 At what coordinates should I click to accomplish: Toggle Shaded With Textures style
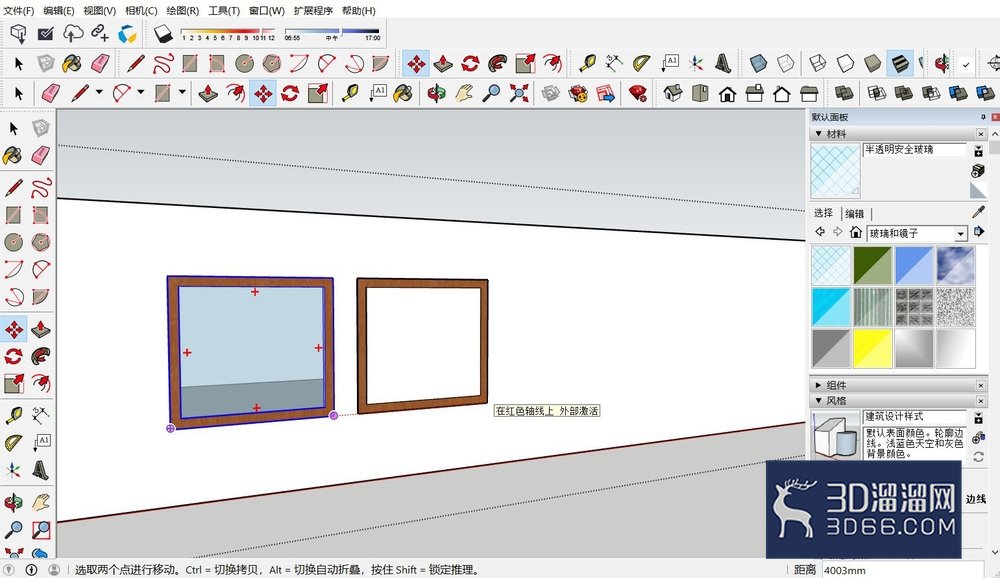click(900, 64)
